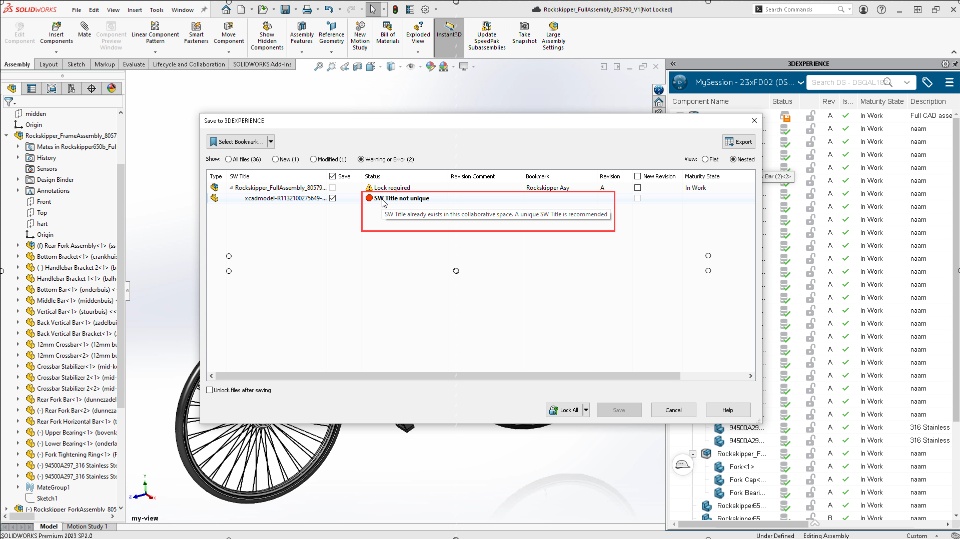Image resolution: width=960 pixels, height=539 pixels.
Task: Select the New (1) radio filter
Action: click(275, 159)
